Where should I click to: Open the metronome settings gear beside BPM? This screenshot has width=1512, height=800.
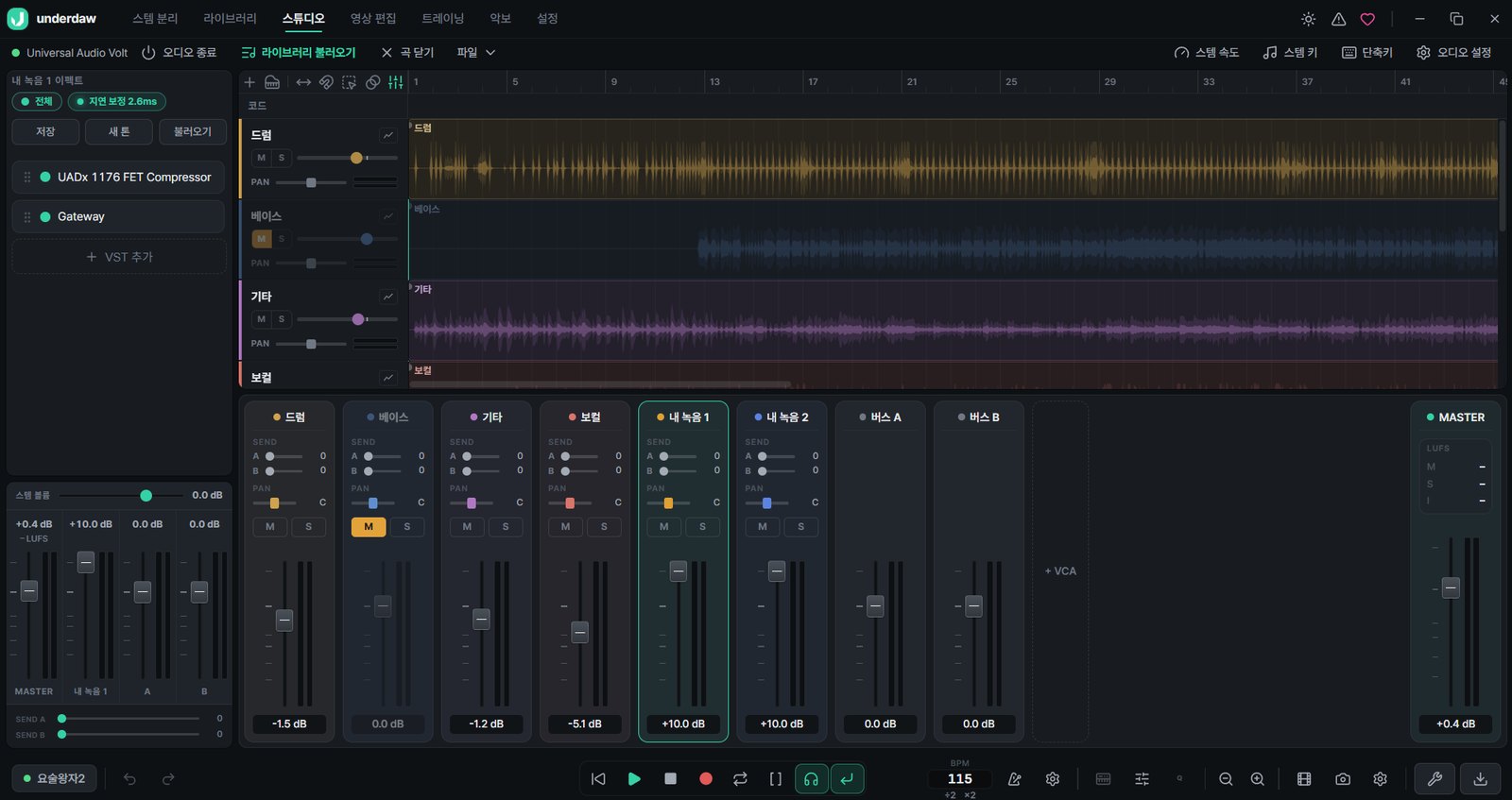(x=1052, y=778)
